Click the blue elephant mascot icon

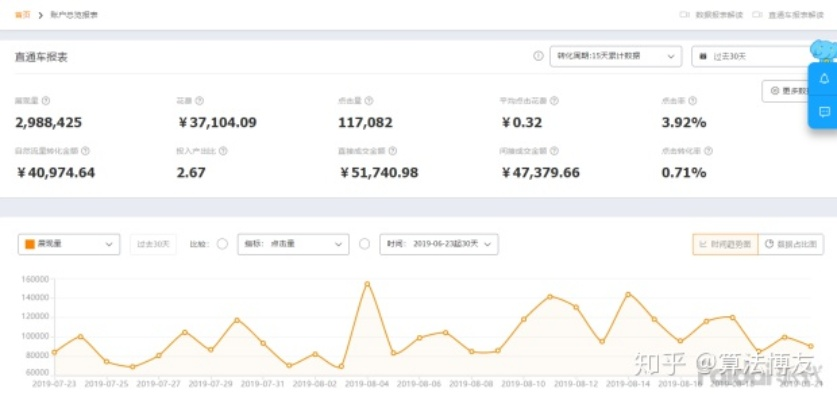pos(823,51)
